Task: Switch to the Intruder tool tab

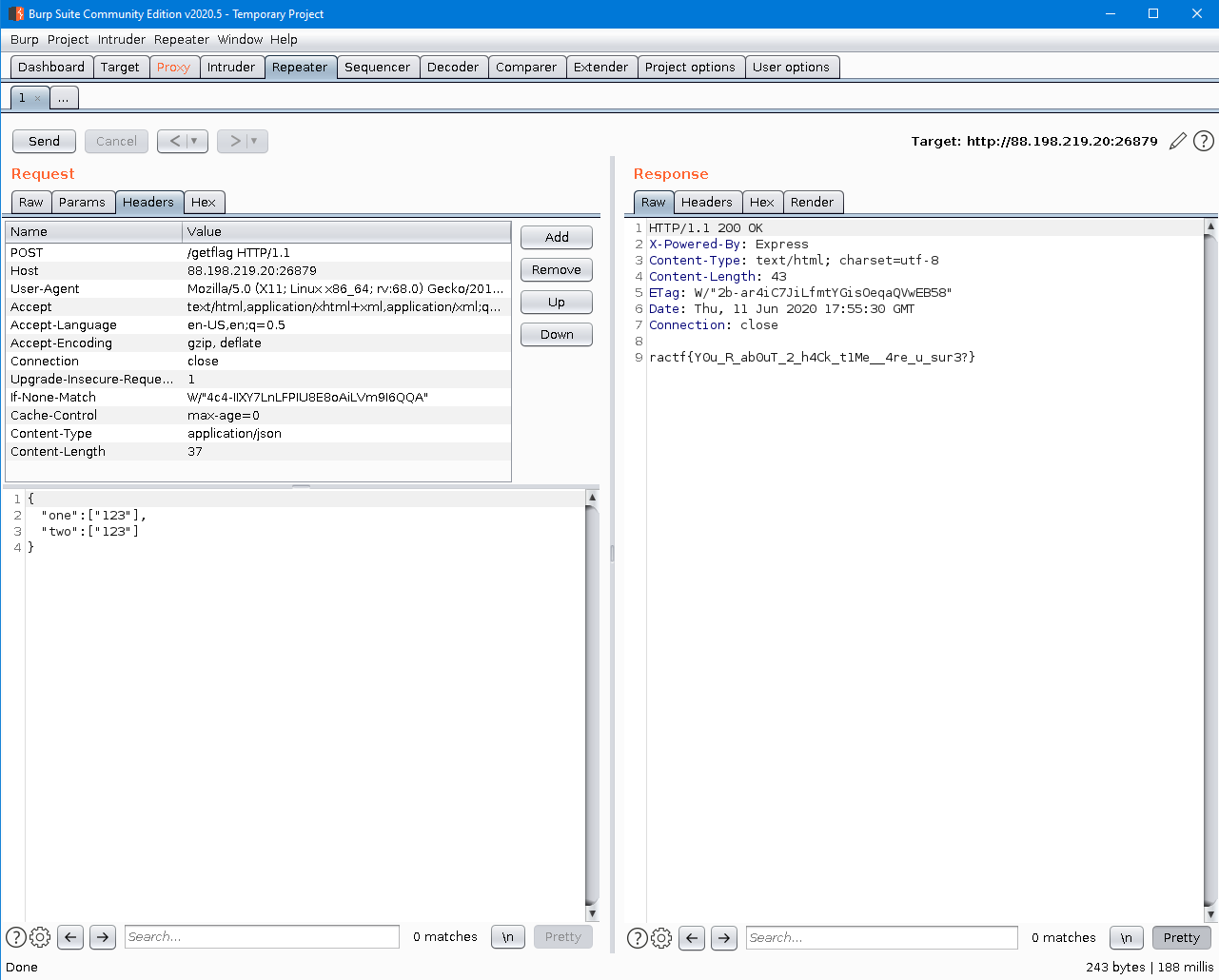Action: point(231,68)
